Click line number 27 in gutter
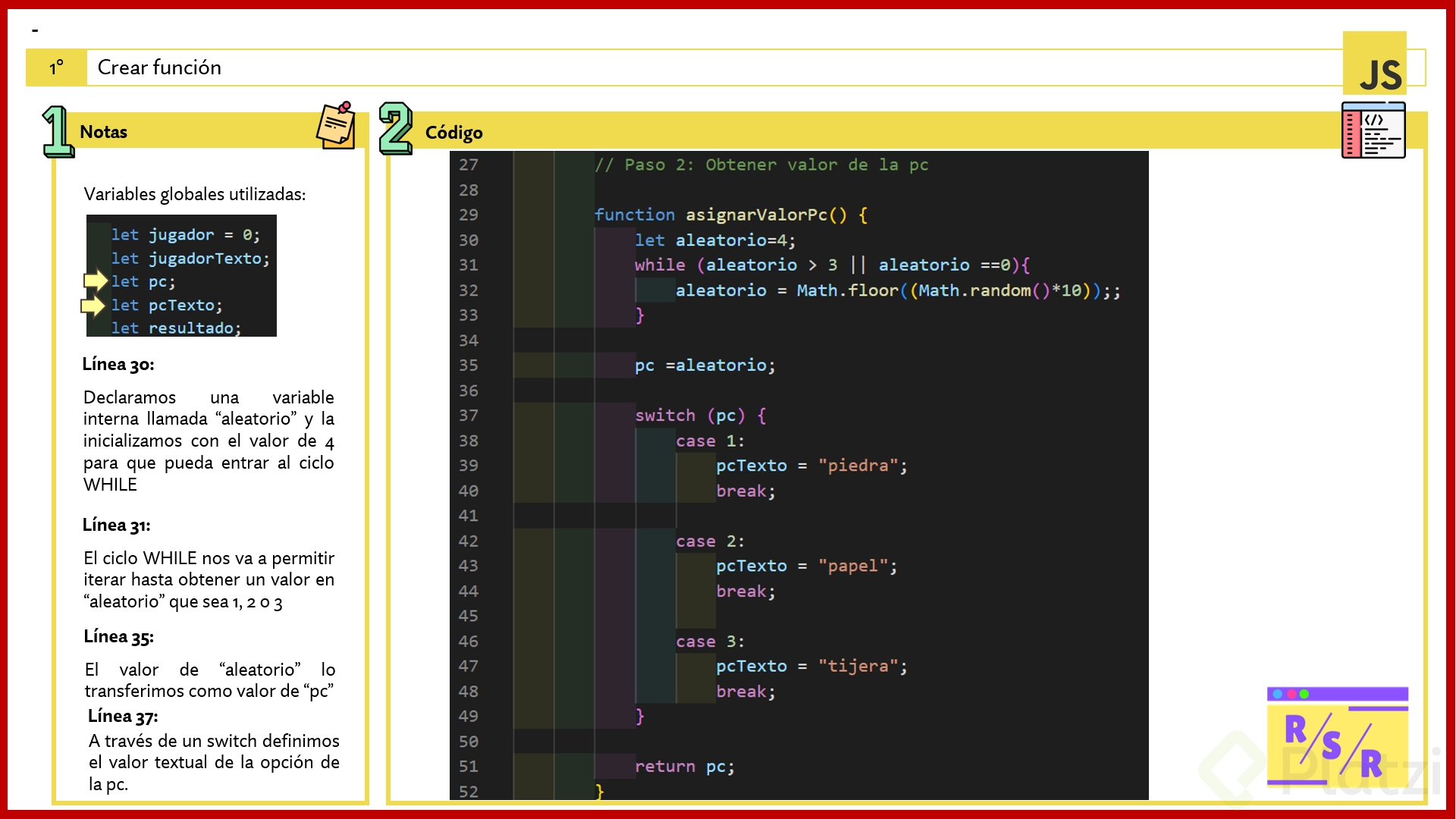This screenshot has width=1456, height=819. click(x=469, y=165)
